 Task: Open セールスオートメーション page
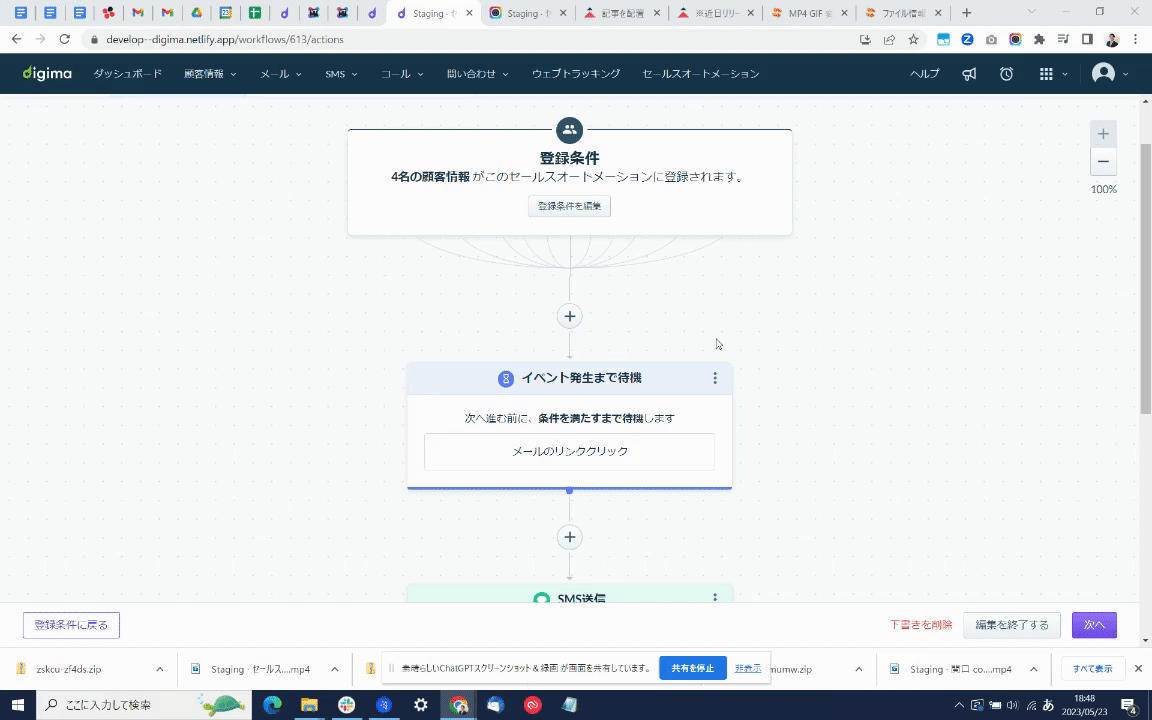(x=701, y=73)
